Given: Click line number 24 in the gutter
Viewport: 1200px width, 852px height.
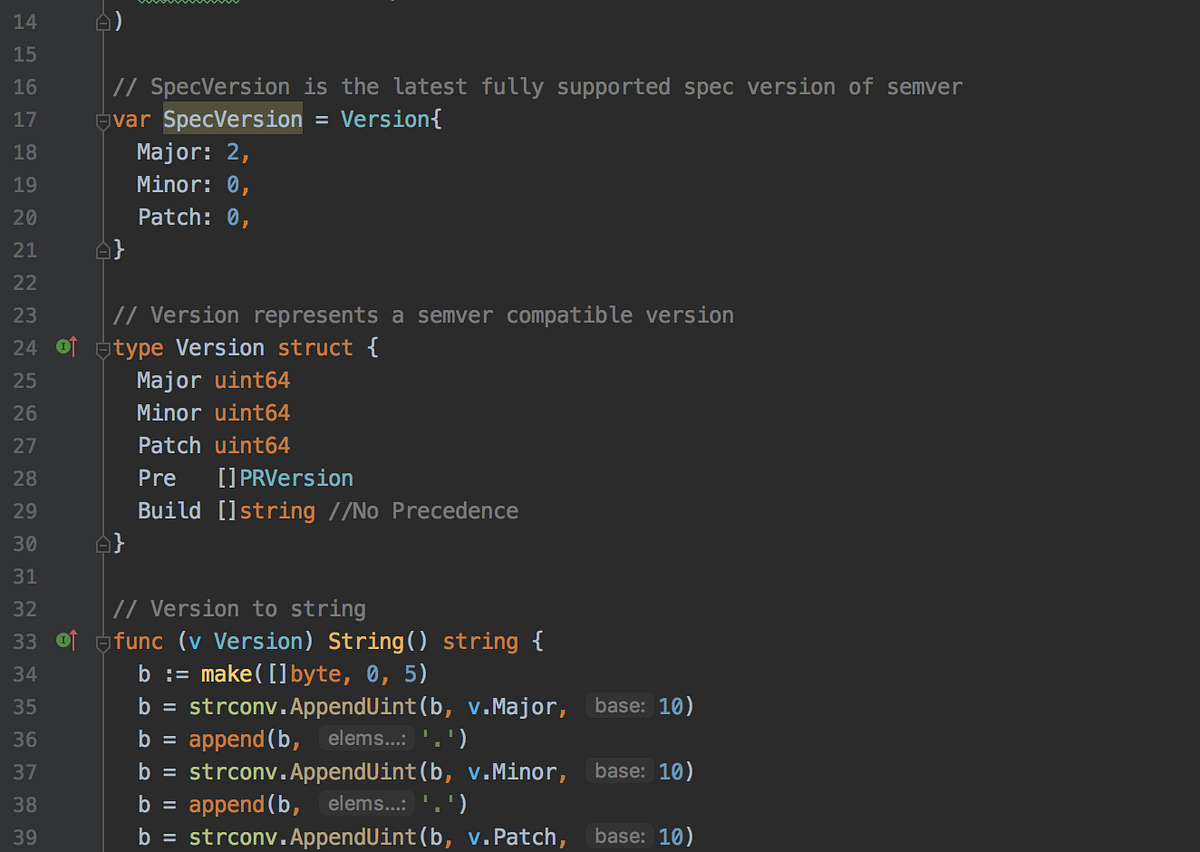Looking at the screenshot, I should pyautogui.click(x=25, y=347).
